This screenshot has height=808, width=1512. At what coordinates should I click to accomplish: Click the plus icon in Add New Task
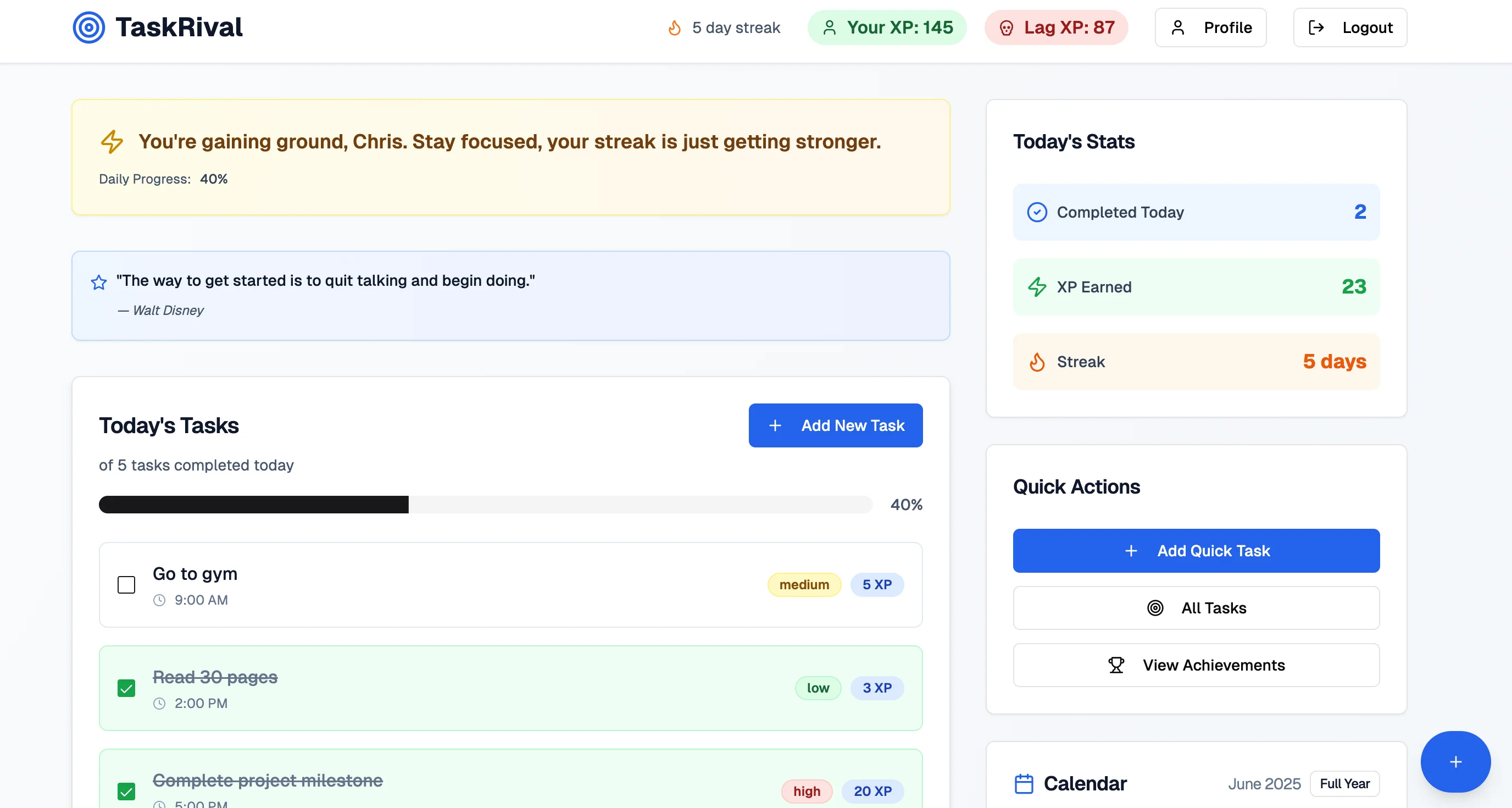pyautogui.click(x=775, y=425)
